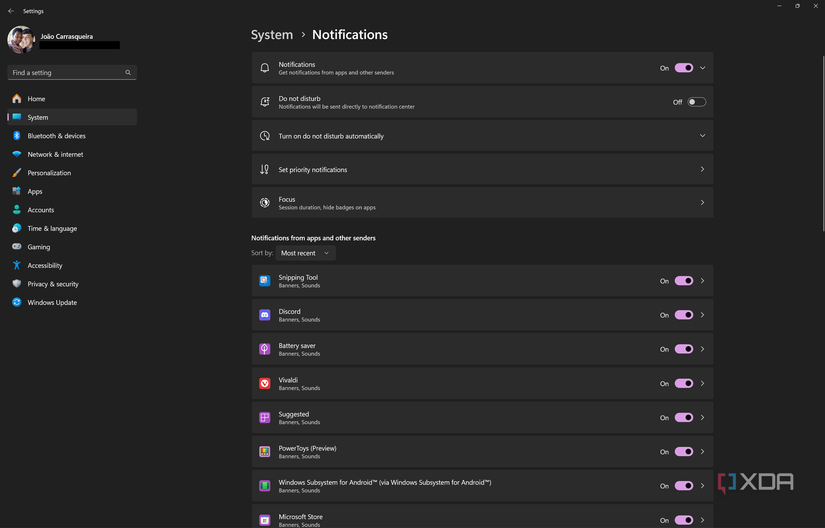Open the Sort by Most recent dropdown
The image size is (825, 528).
pos(305,253)
